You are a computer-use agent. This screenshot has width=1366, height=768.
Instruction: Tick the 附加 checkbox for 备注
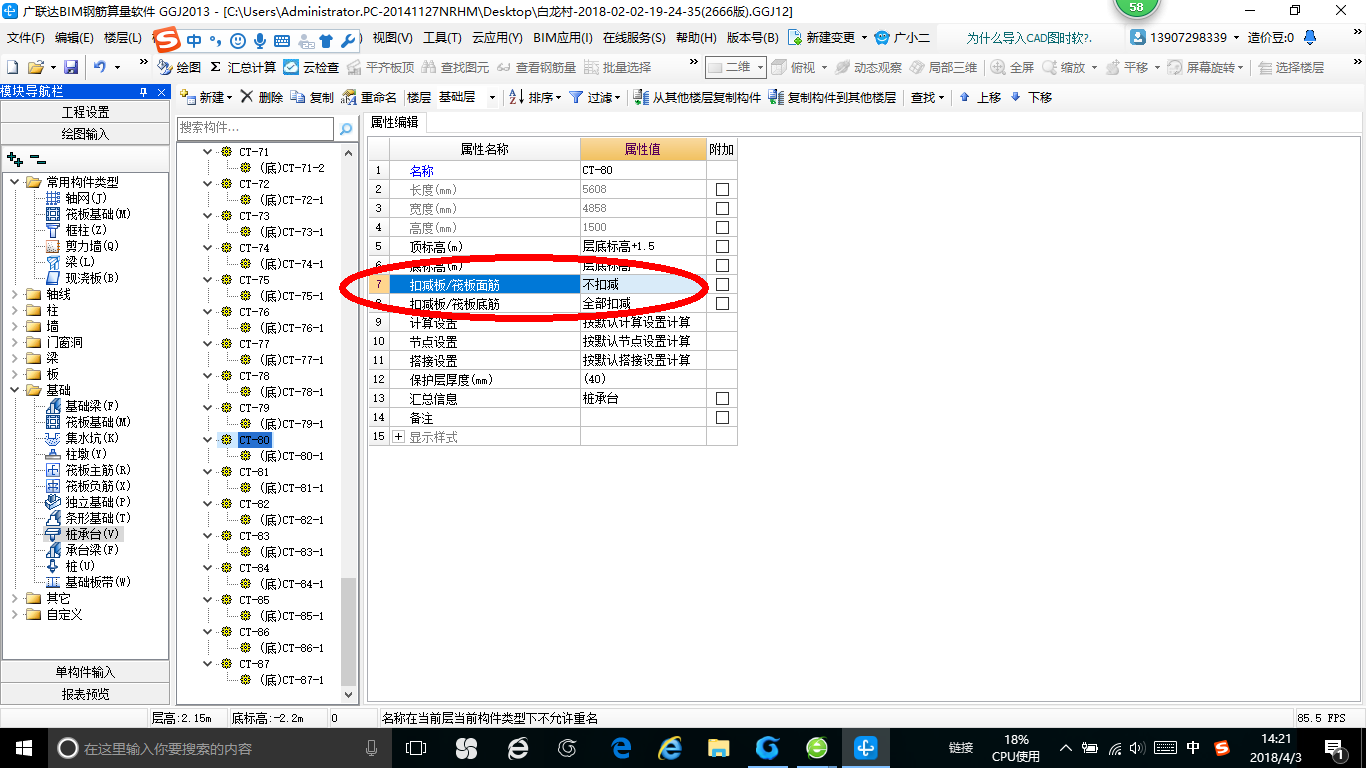[x=722, y=417]
